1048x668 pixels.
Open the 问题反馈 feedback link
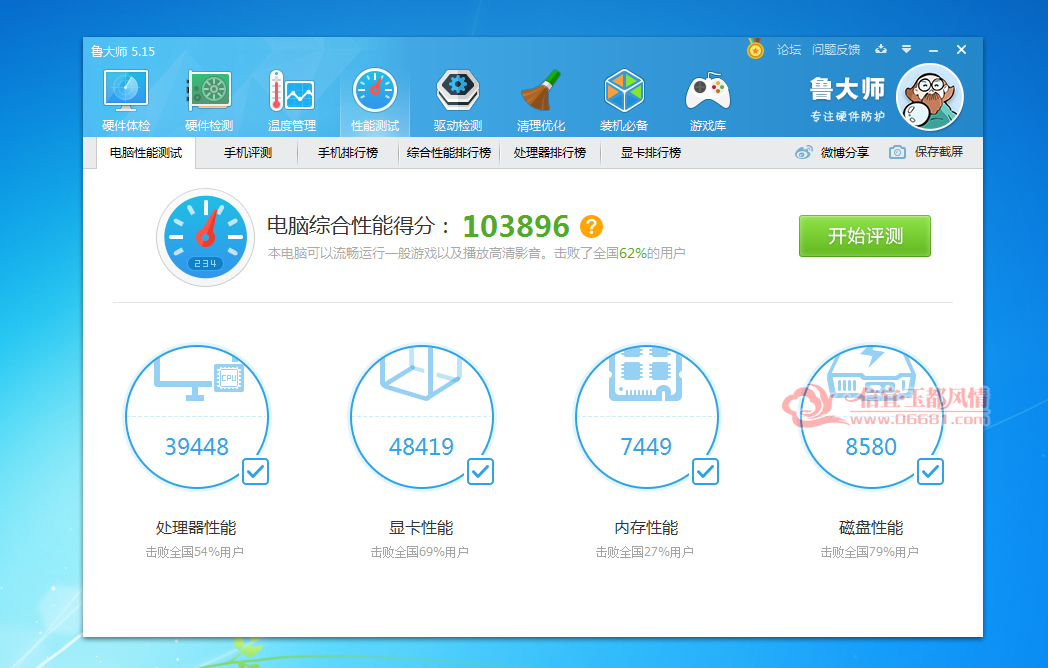(836, 49)
